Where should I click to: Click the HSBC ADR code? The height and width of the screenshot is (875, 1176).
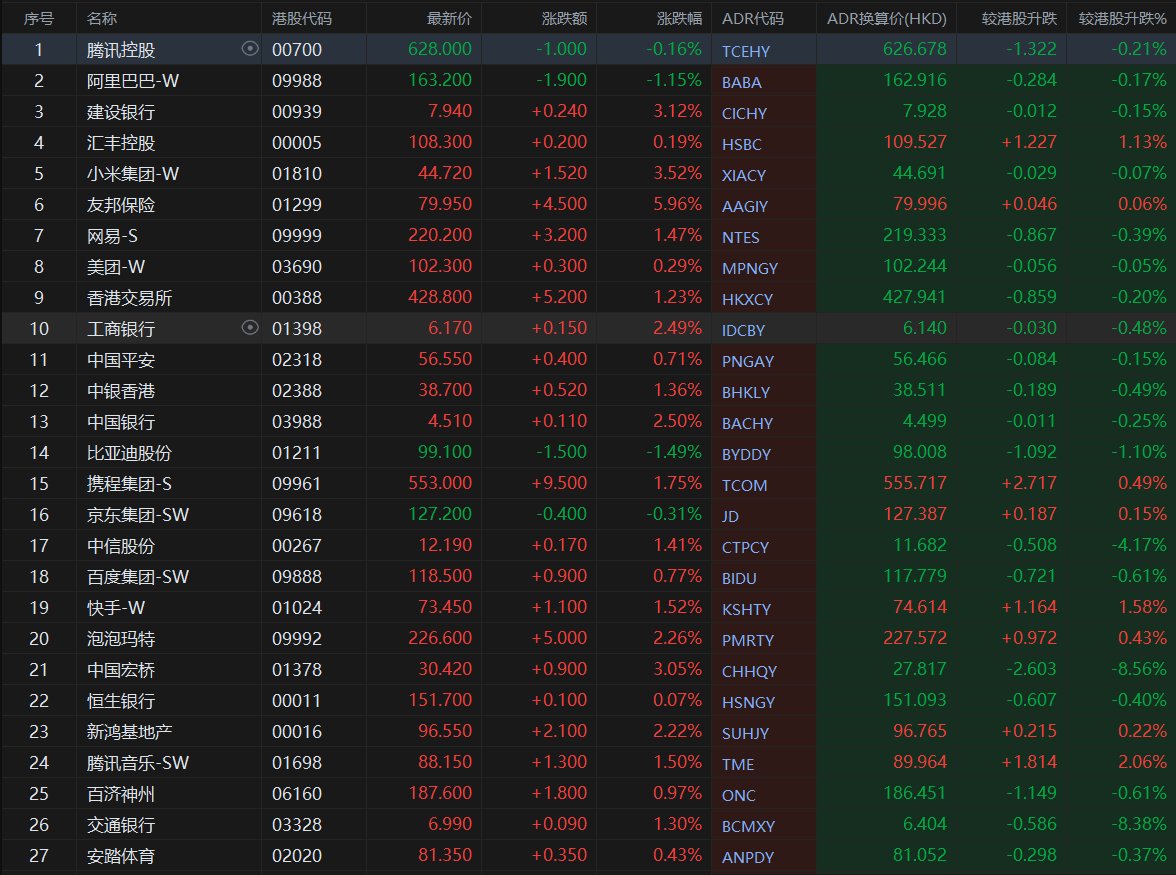tap(741, 144)
